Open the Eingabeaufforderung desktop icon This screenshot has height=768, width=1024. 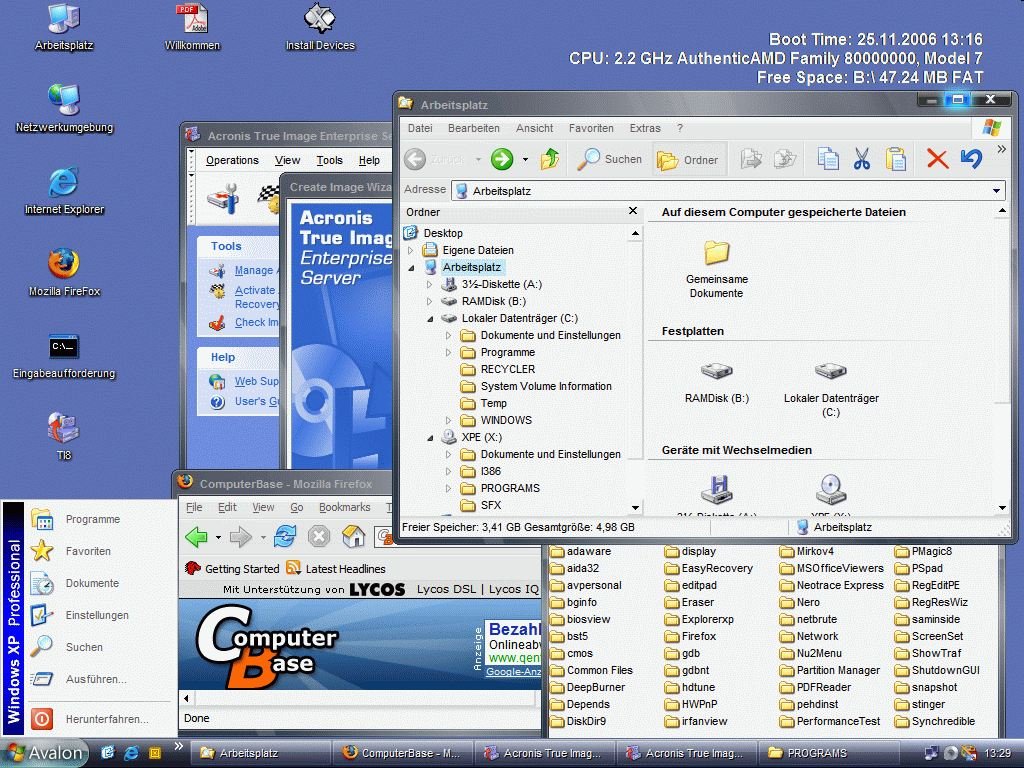(64, 355)
